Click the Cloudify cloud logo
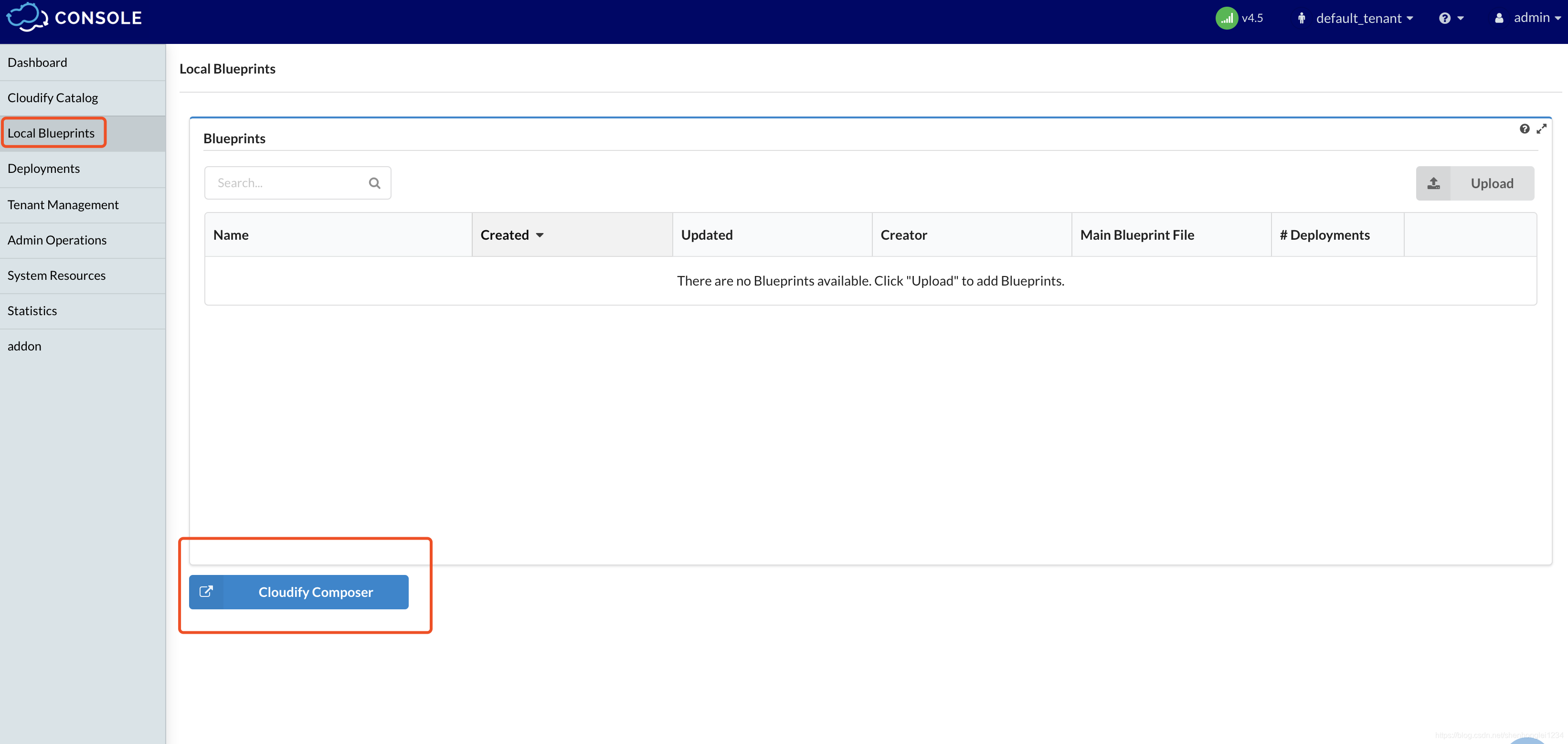Viewport: 1568px width, 744px height. click(x=27, y=17)
